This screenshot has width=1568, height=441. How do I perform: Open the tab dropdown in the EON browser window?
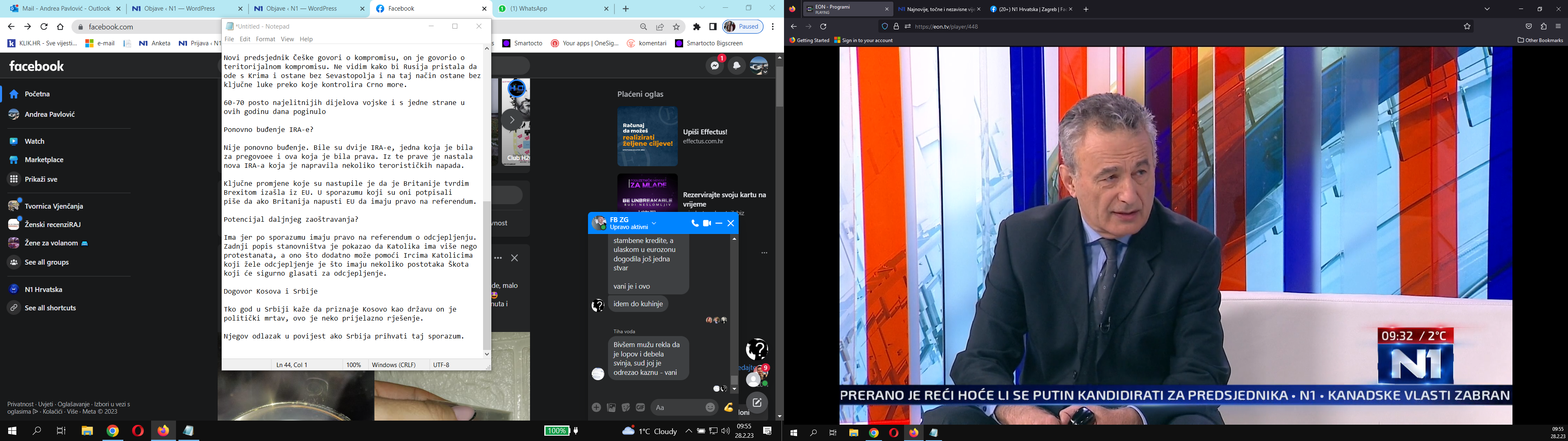pos(1488,9)
